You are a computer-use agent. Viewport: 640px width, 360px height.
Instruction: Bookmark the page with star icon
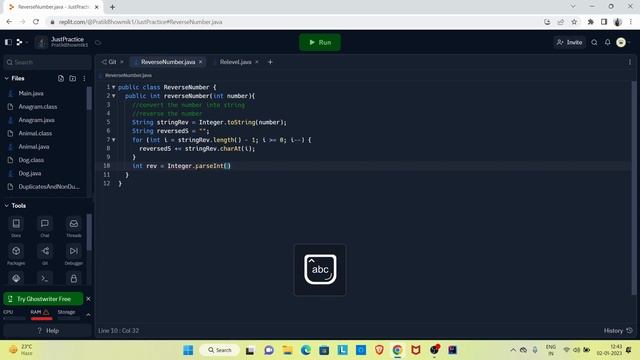click(574, 22)
